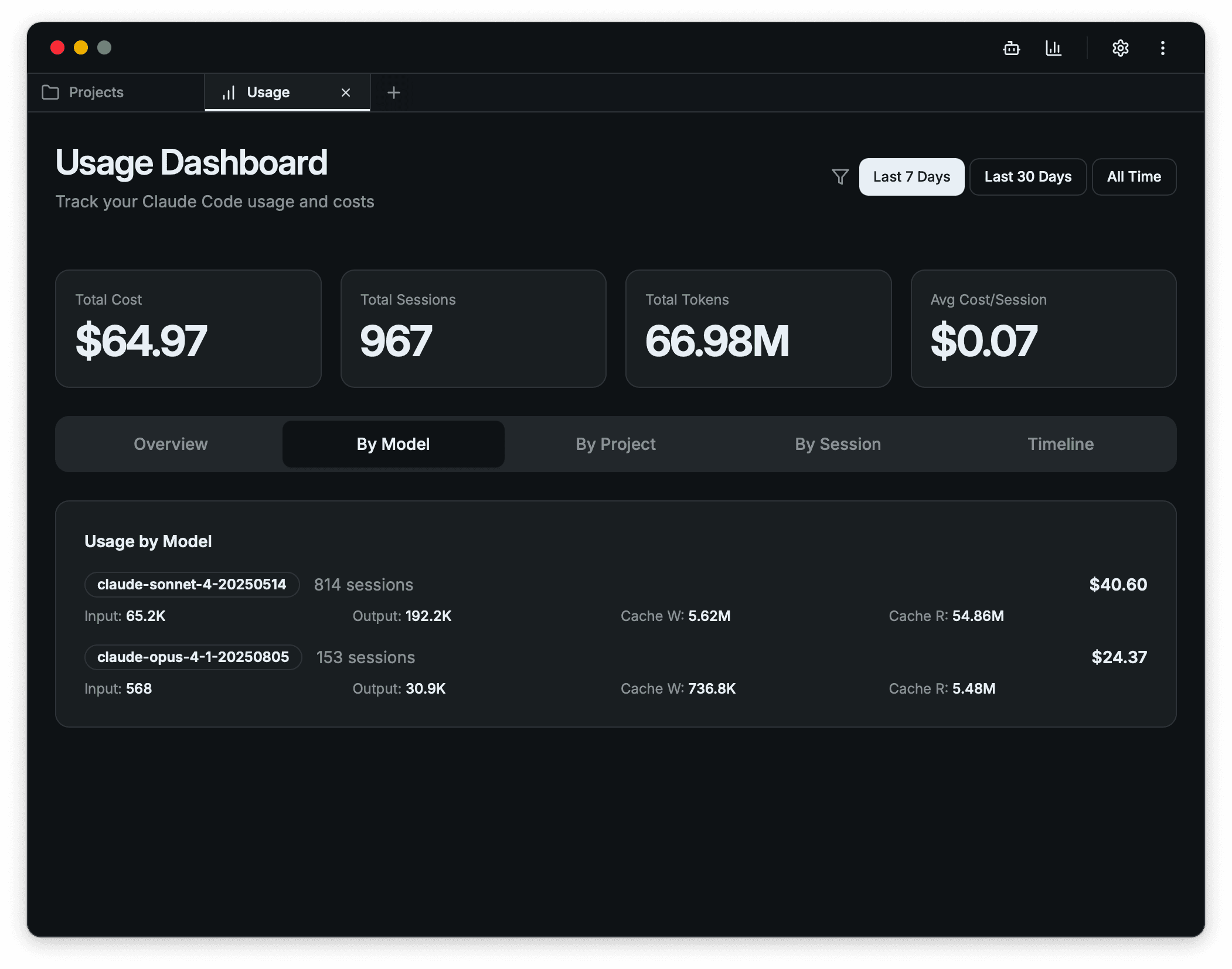The height and width of the screenshot is (969, 1232).
Task: Click the Total Tokens card
Action: coord(758,328)
